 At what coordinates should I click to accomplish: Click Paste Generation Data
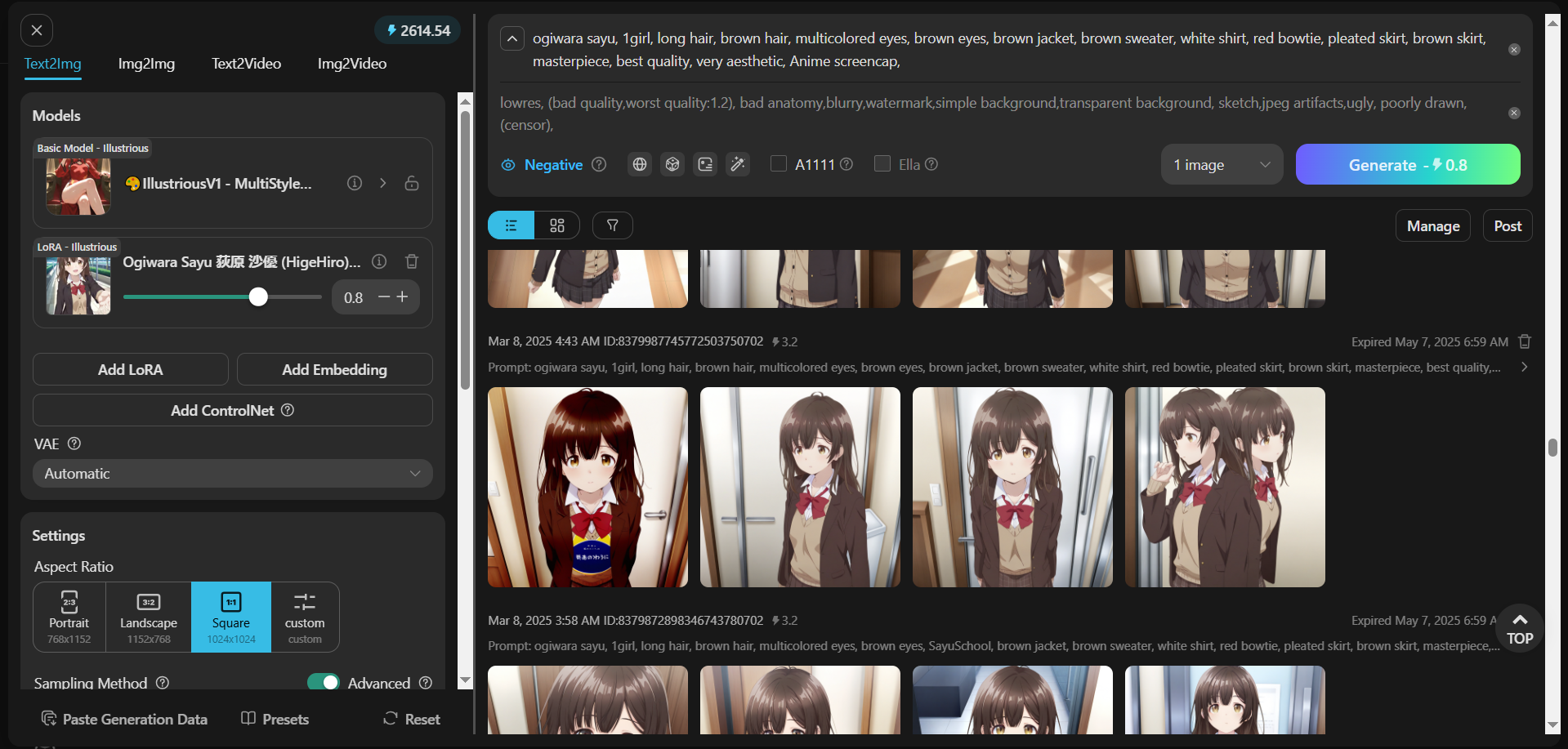[x=124, y=719]
